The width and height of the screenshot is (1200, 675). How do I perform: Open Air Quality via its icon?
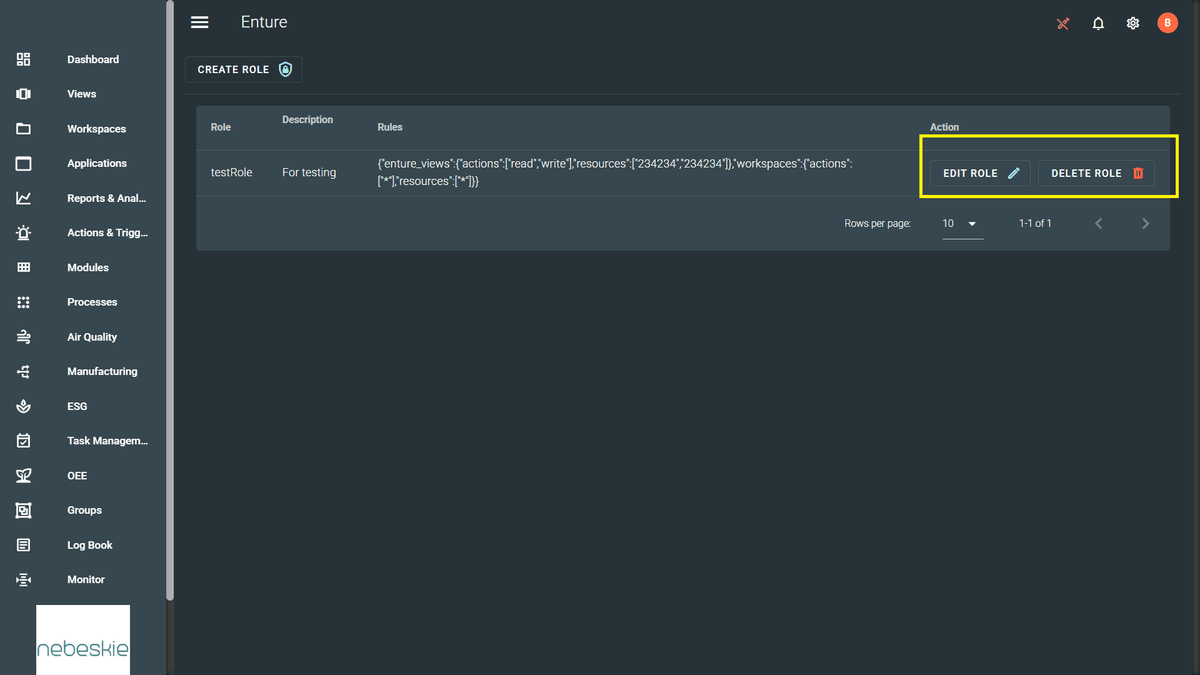tap(23, 336)
